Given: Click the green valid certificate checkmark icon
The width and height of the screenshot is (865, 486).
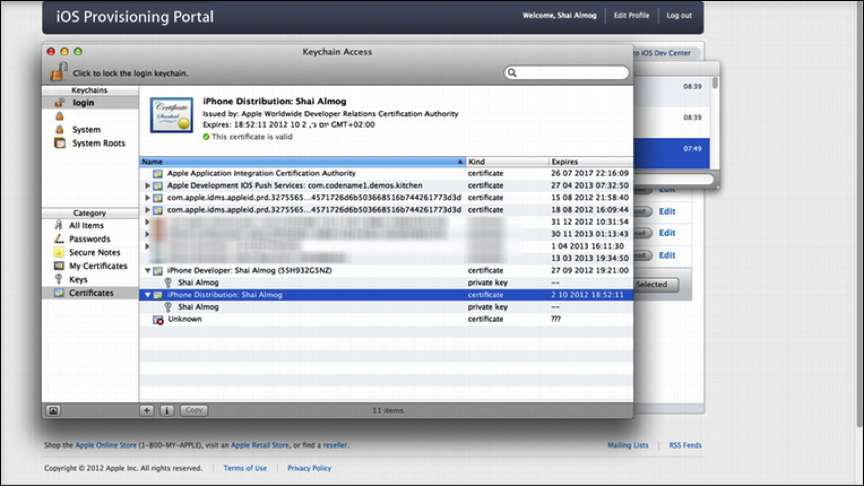Looking at the screenshot, I should [206, 137].
